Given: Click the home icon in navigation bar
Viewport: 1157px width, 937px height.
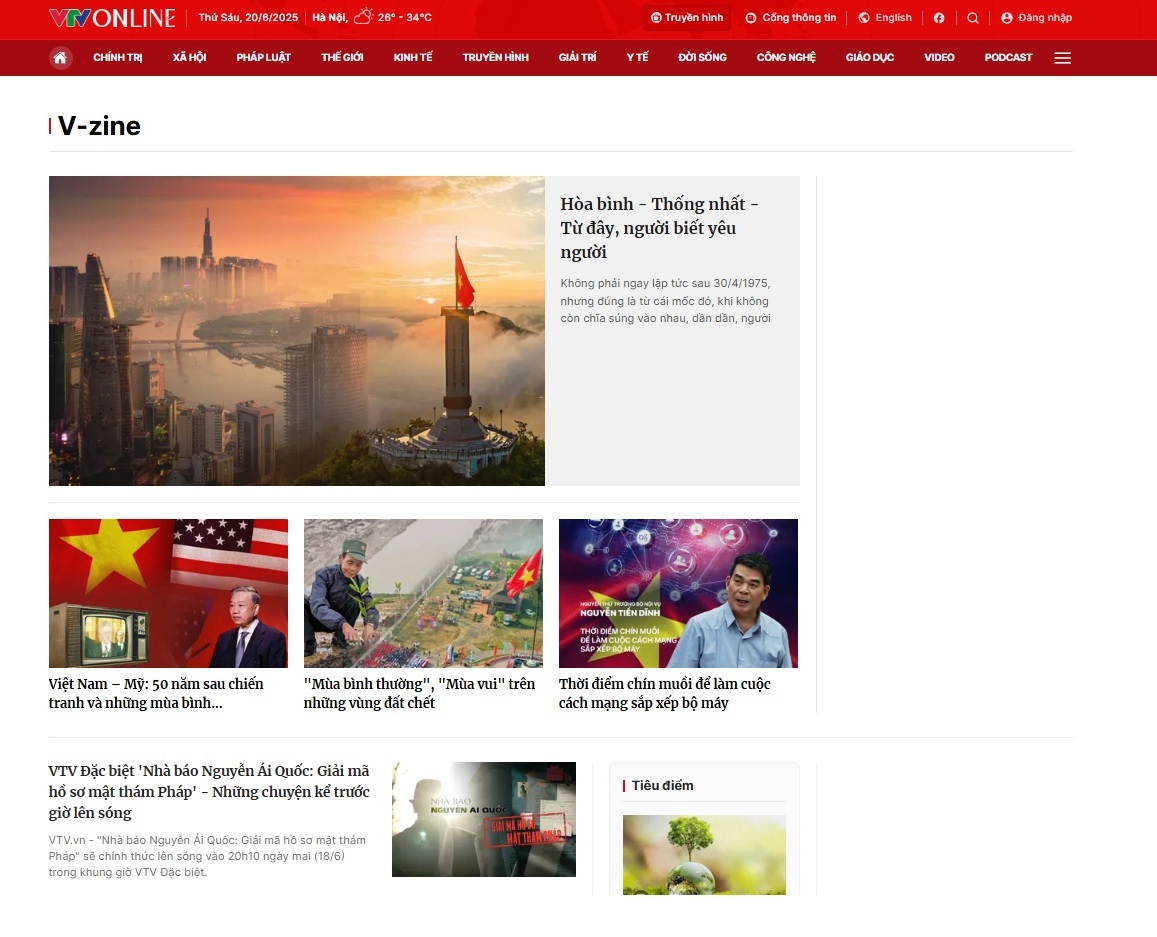Looking at the screenshot, I should (60, 58).
